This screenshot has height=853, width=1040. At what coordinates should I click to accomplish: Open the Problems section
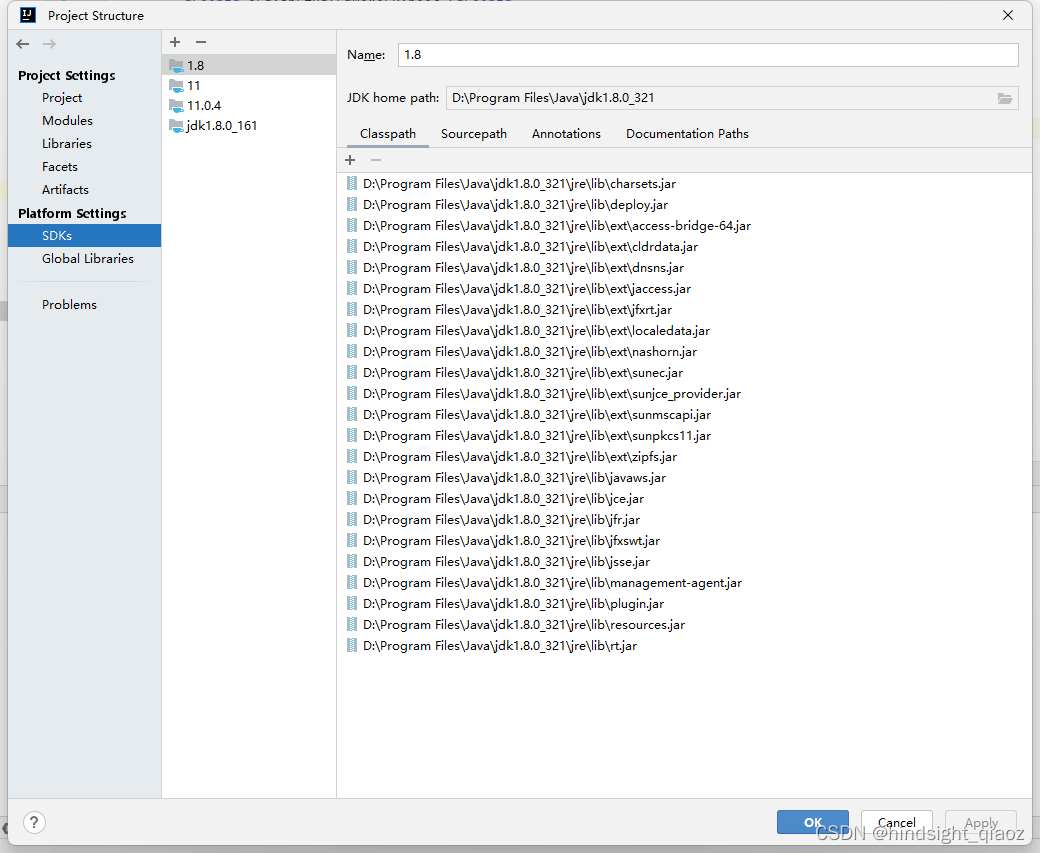[69, 304]
